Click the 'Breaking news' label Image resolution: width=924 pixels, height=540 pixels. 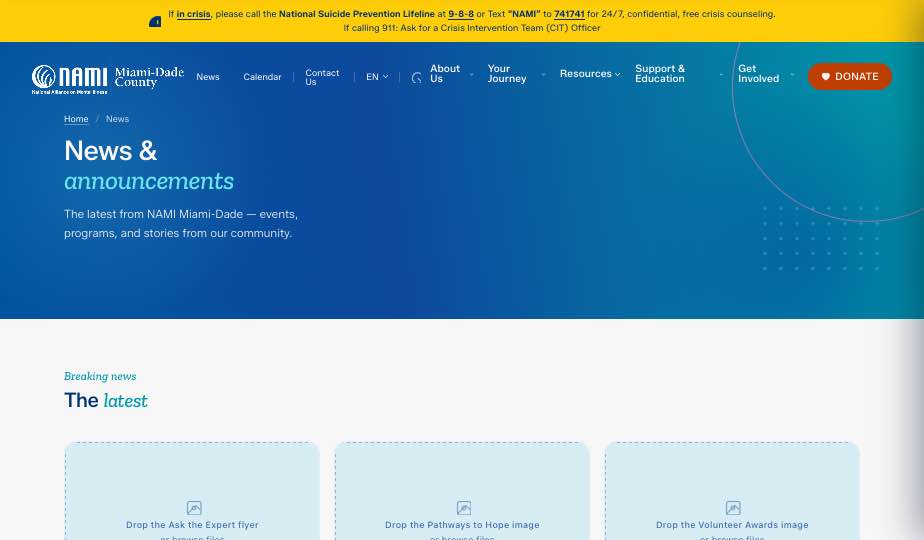click(x=100, y=376)
